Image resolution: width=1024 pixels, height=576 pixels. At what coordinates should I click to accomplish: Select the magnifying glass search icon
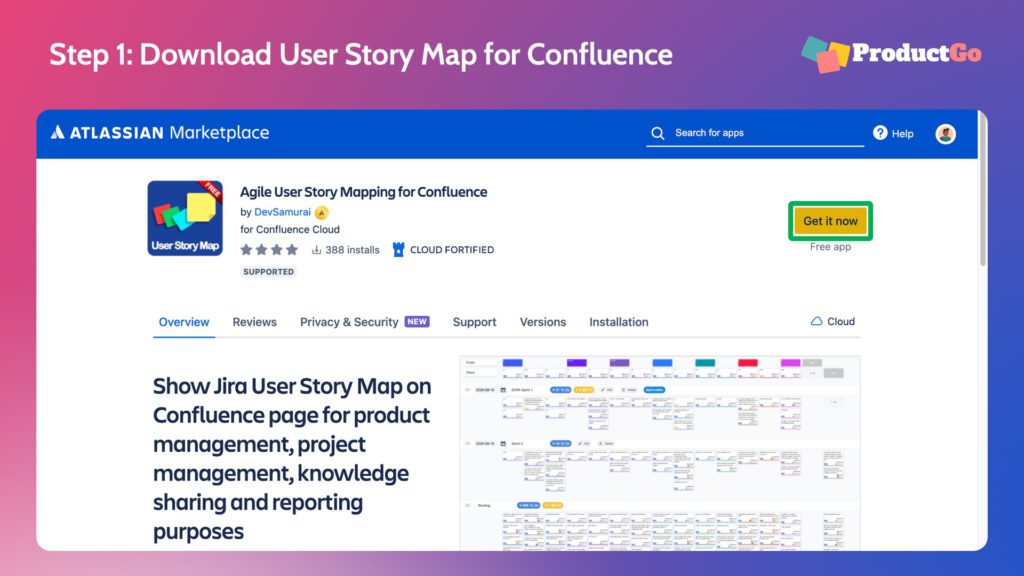(x=658, y=132)
